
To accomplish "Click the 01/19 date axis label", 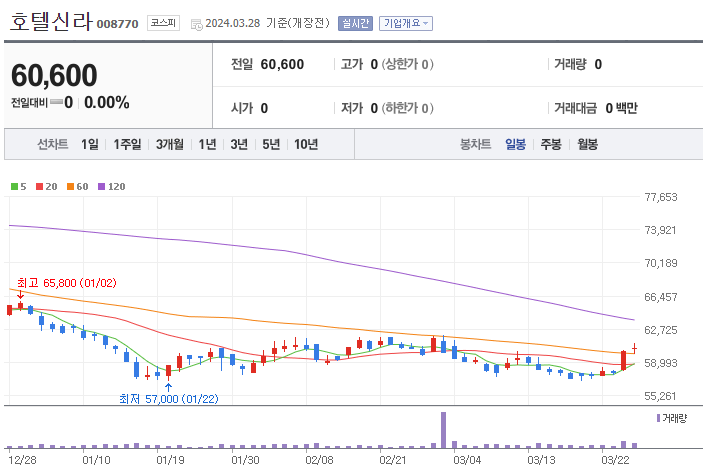I will click(170, 460).
